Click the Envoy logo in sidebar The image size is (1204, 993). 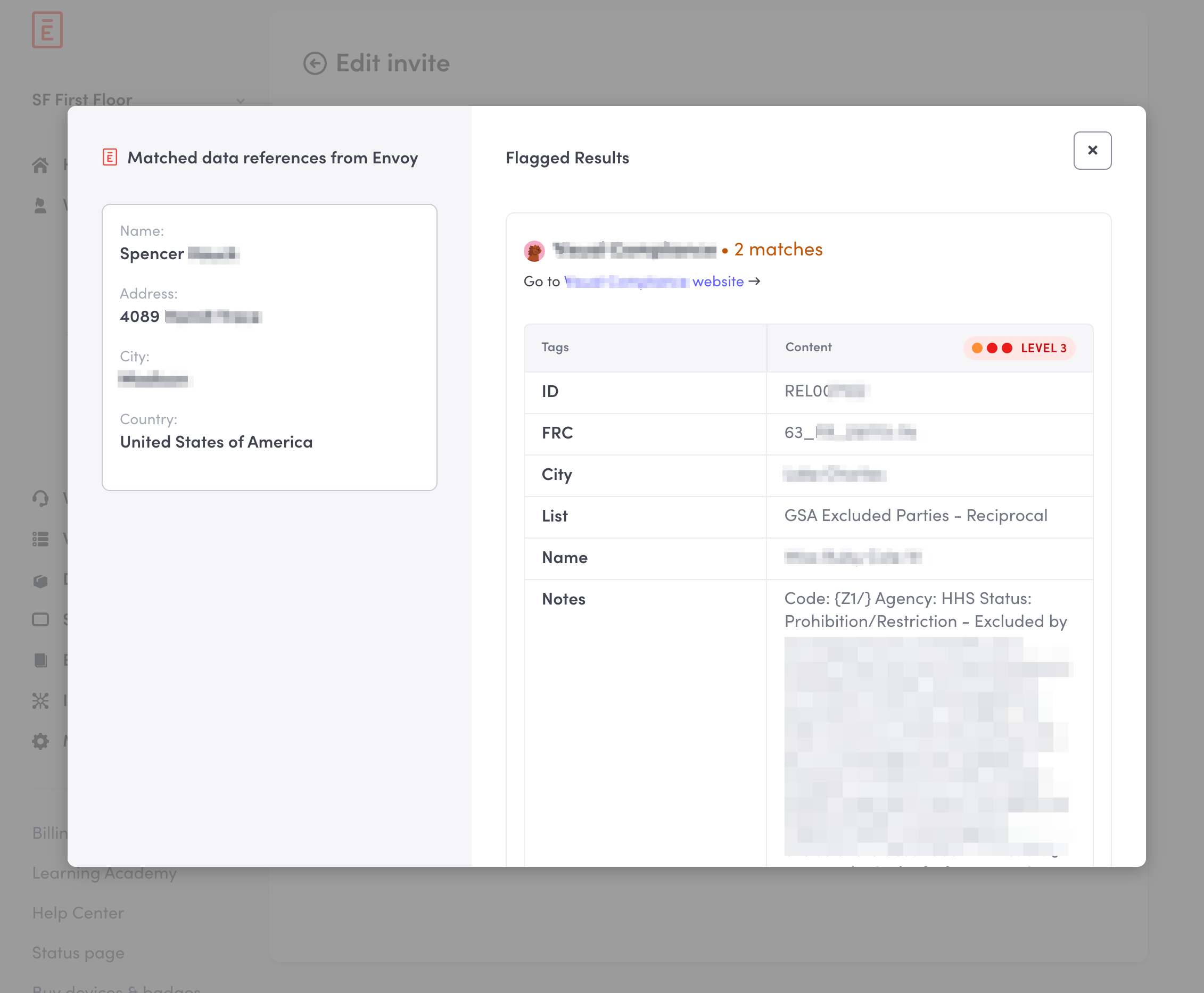[47, 30]
